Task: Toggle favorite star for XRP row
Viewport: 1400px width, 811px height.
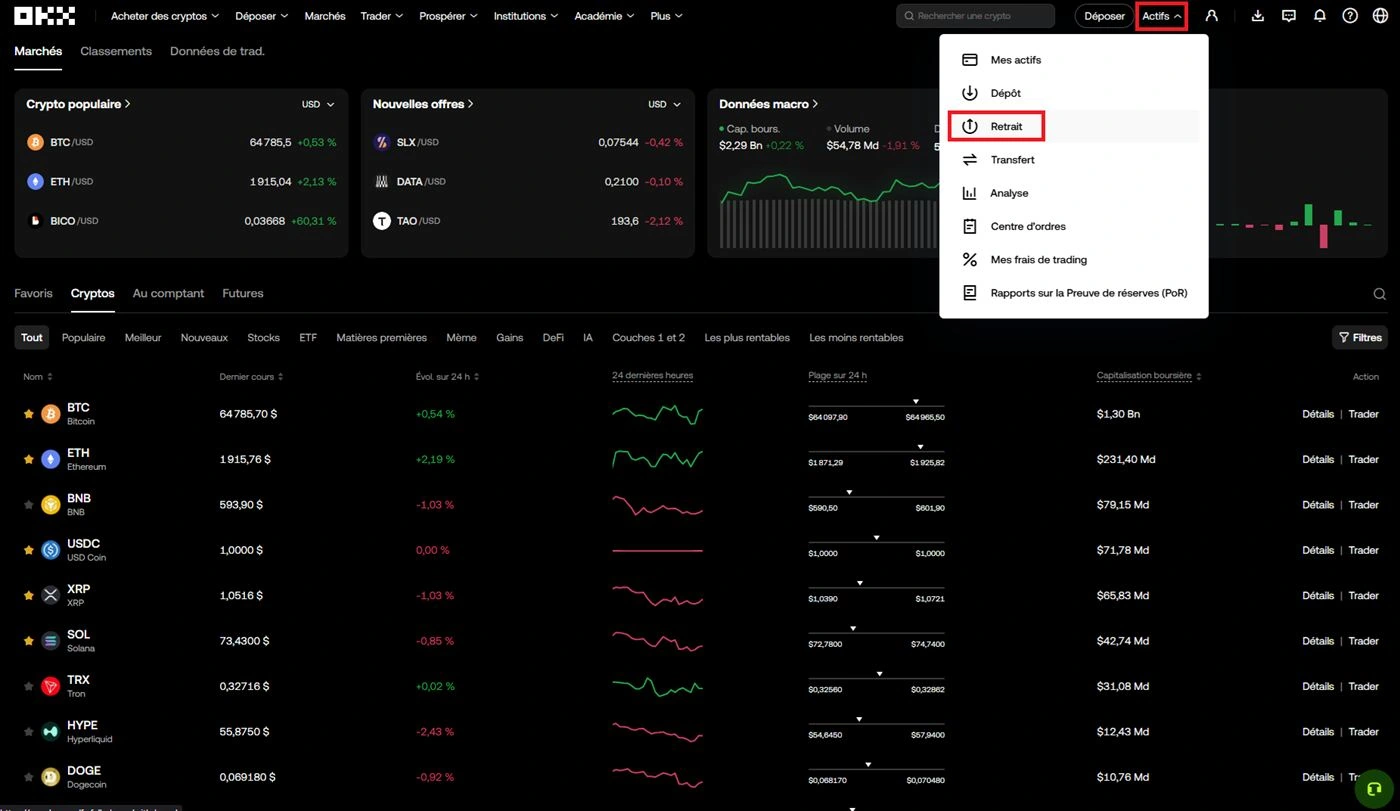Action: (28, 596)
